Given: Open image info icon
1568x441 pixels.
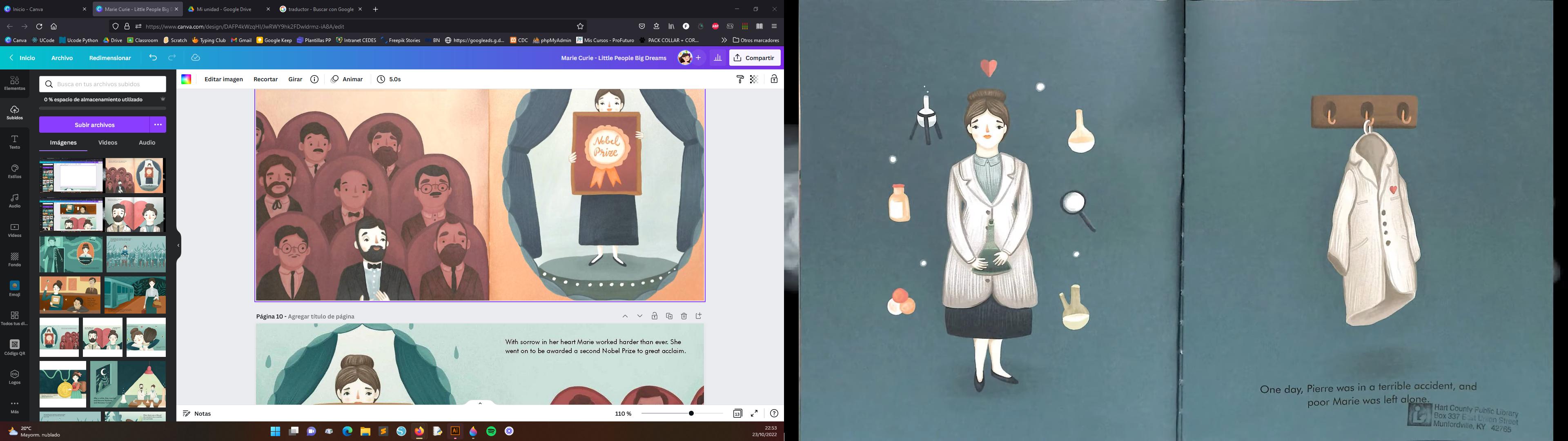Looking at the screenshot, I should [x=315, y=79].
